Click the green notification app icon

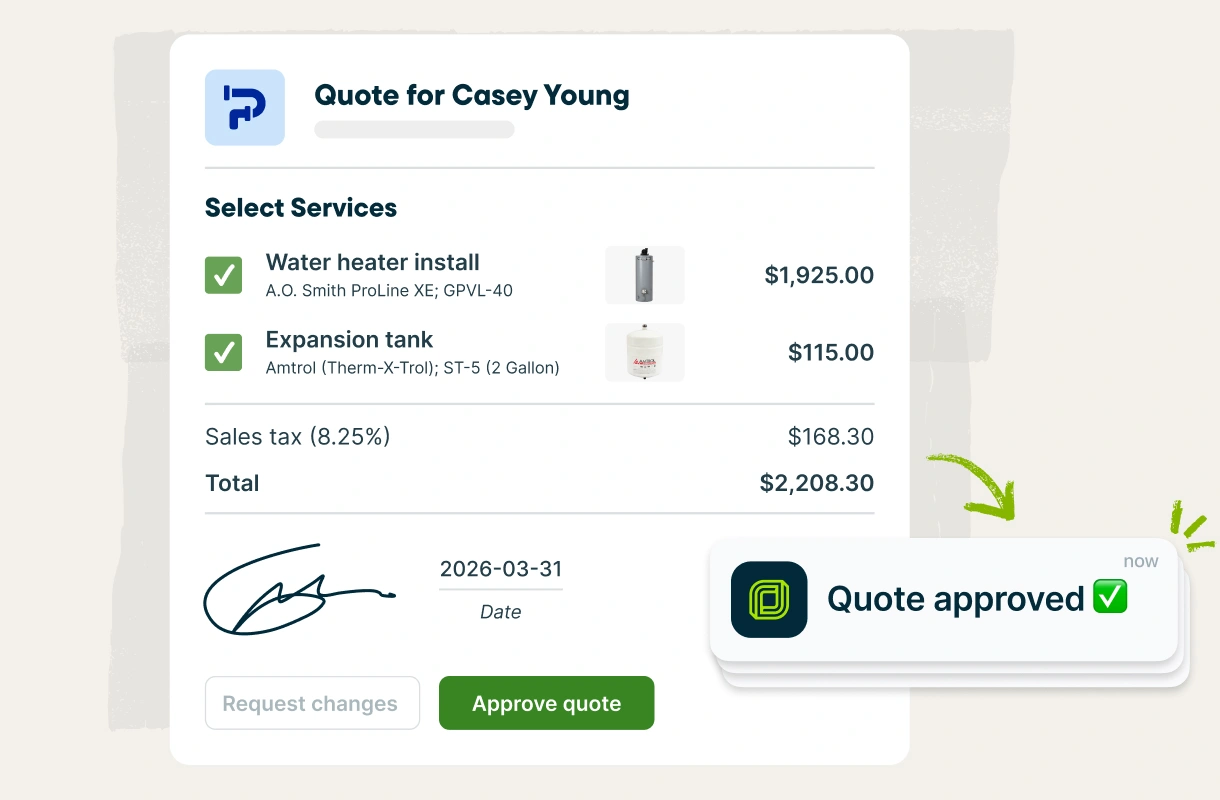coord(768,599)
